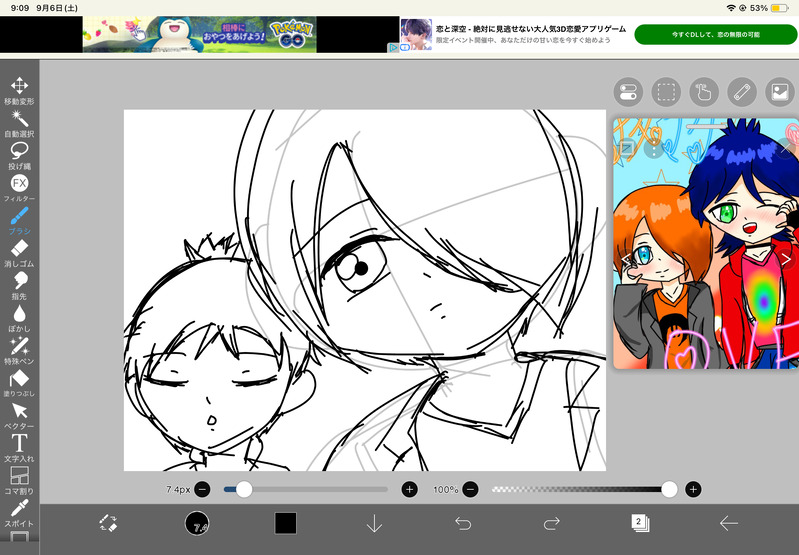Image resolution: width=799 pixels, height=555 pixels.
Task: Open the brush settings size circle
Action: [x=197, y=523]
